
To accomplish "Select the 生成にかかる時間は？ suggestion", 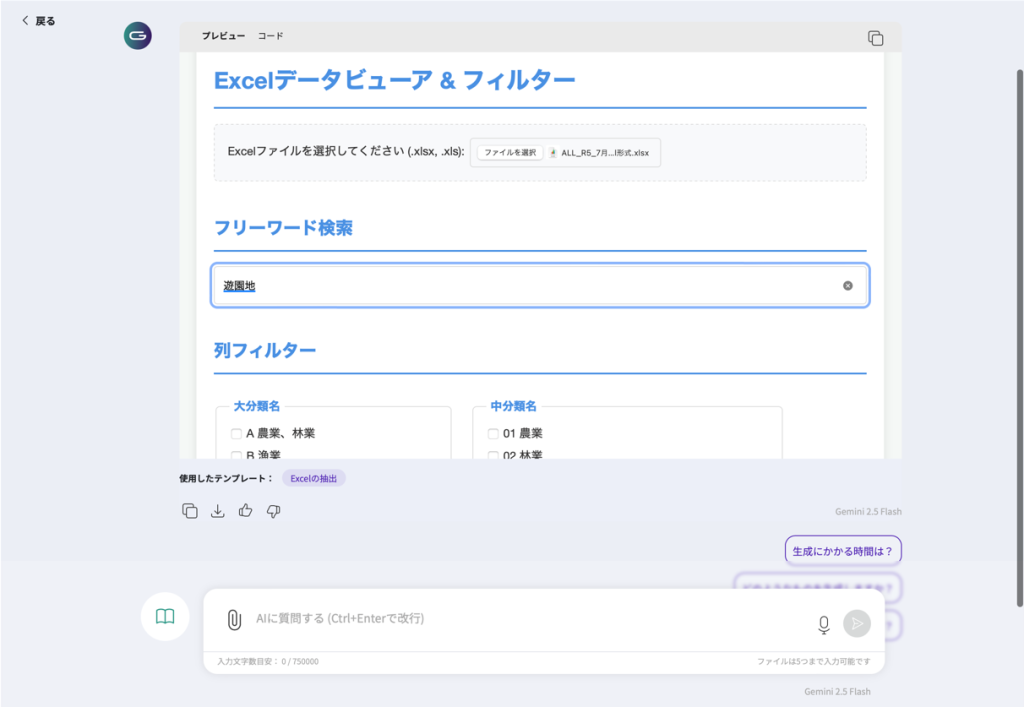I will click(842, 551).
